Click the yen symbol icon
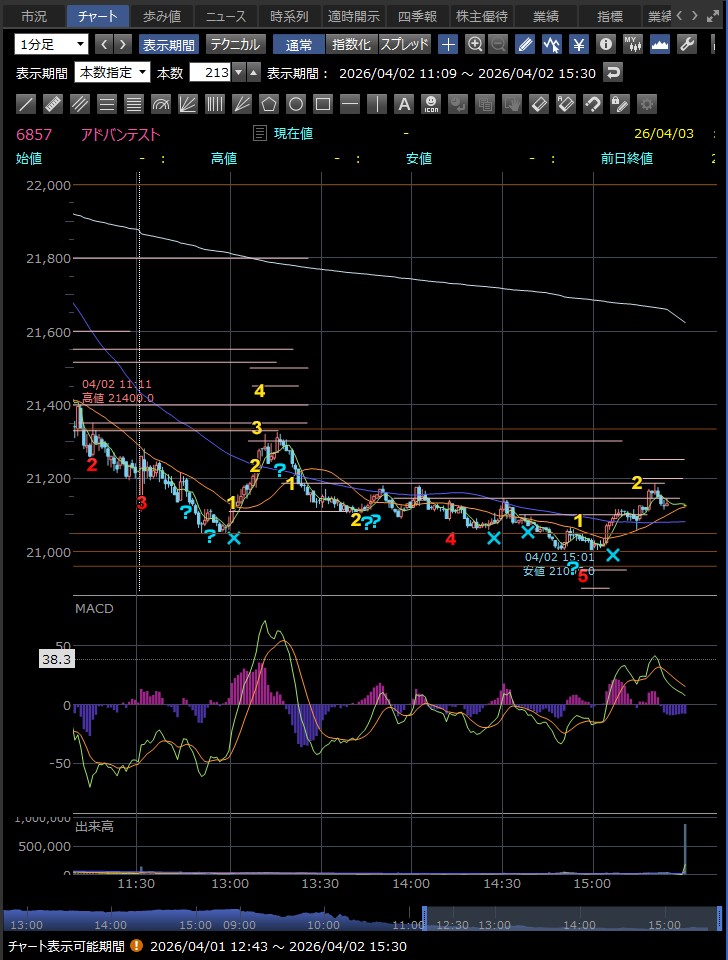The image size is (728, 960). point(579,44)
